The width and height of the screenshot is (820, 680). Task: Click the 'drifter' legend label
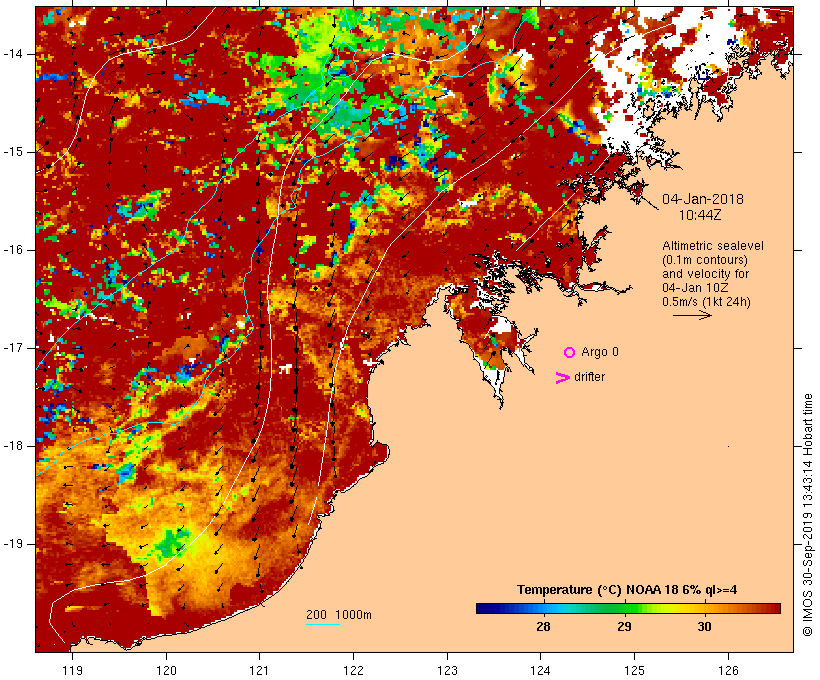click(x=589, y=377)
